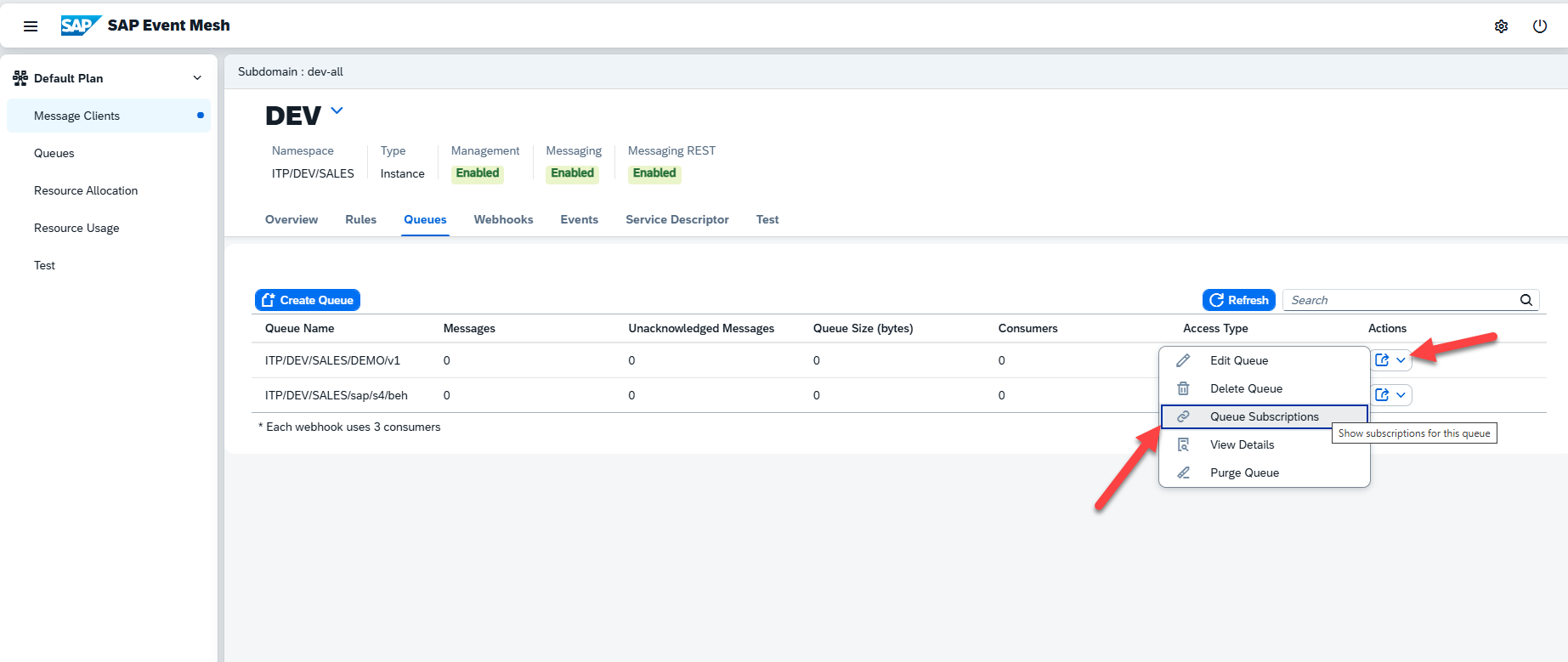Select Queue Subscriptions from the menu
The image size is (1568, 662).
click(x=1264, y=416)
